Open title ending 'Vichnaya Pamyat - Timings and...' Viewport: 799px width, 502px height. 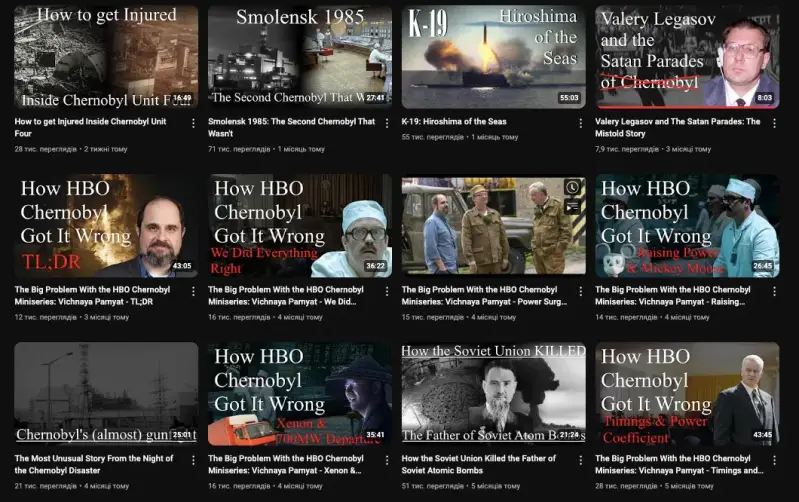pyautogui.click(x=679, y=464)
